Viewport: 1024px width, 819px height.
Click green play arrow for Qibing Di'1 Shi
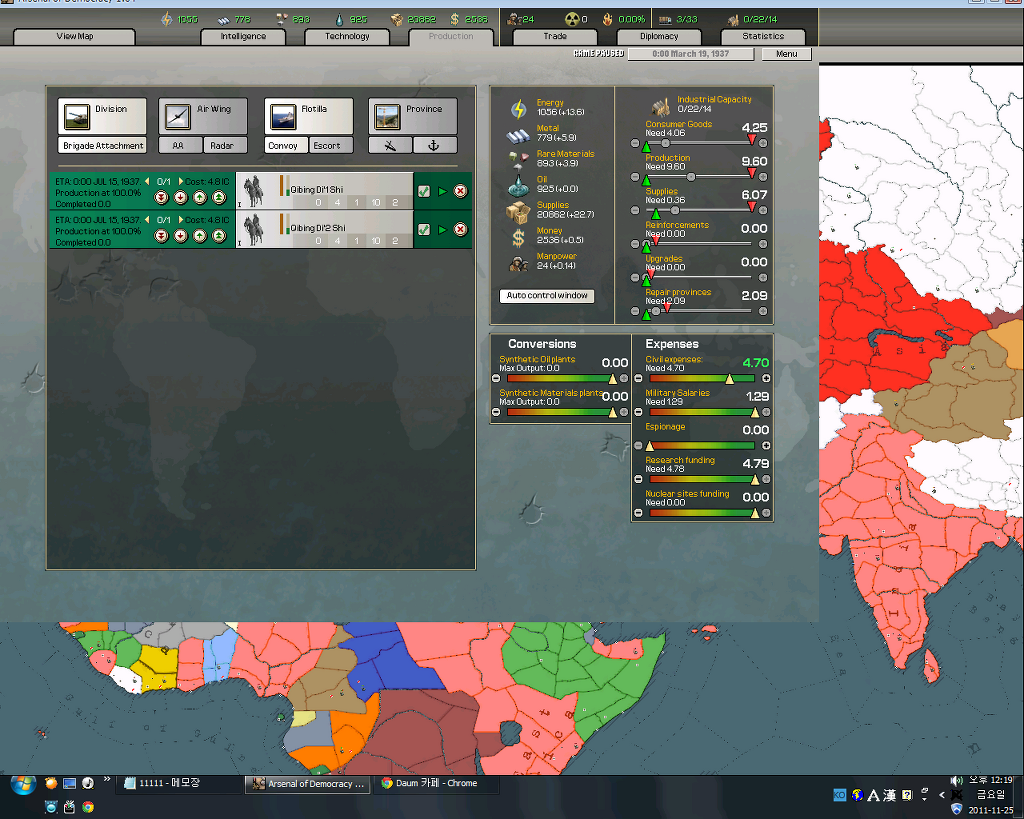click(443, 191)
